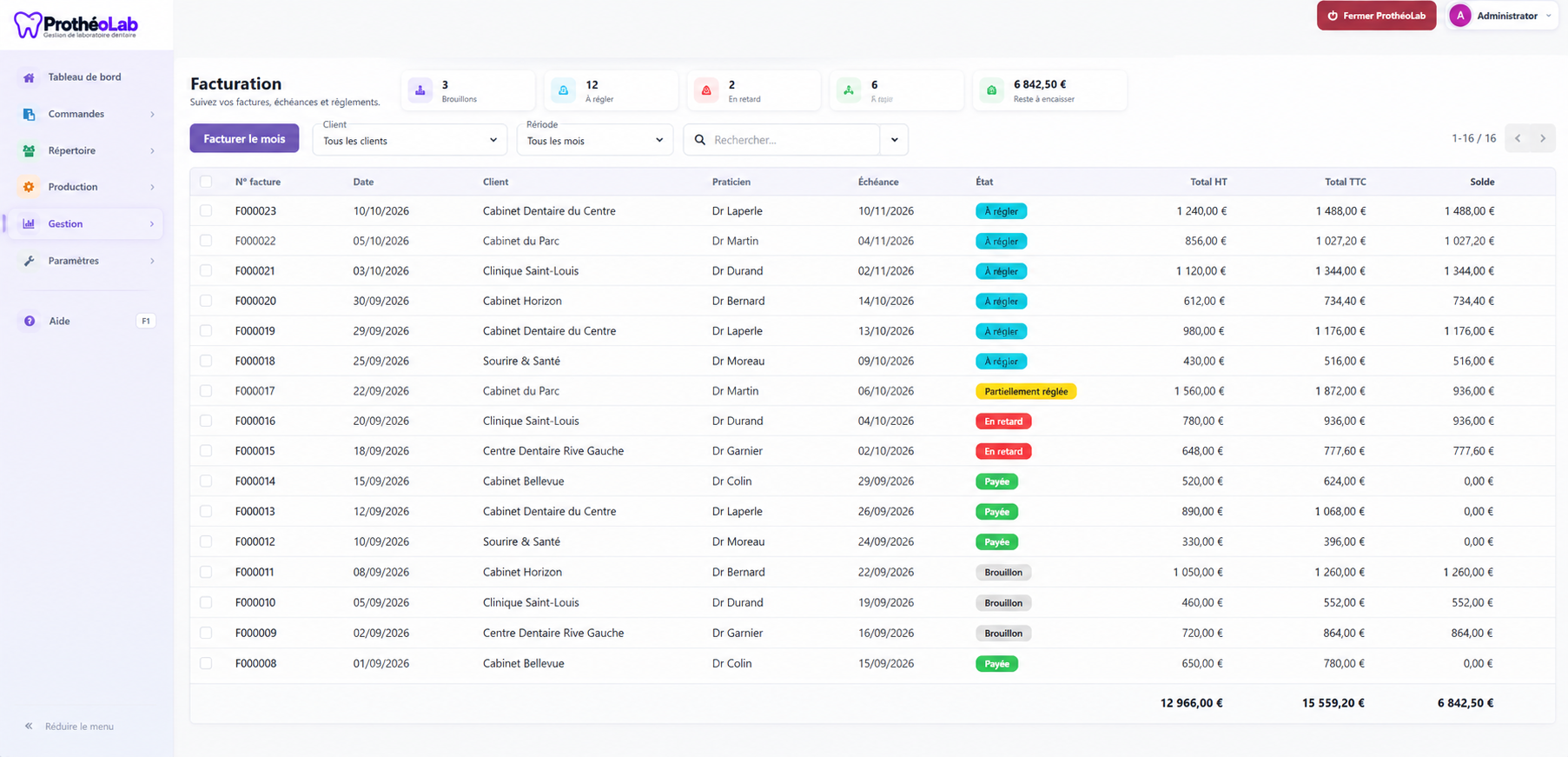The height and width of the screenshot is (757, 1568).
Task: Click the Fermer ProthéoLab button
Action: click(x=1376, y=16)
